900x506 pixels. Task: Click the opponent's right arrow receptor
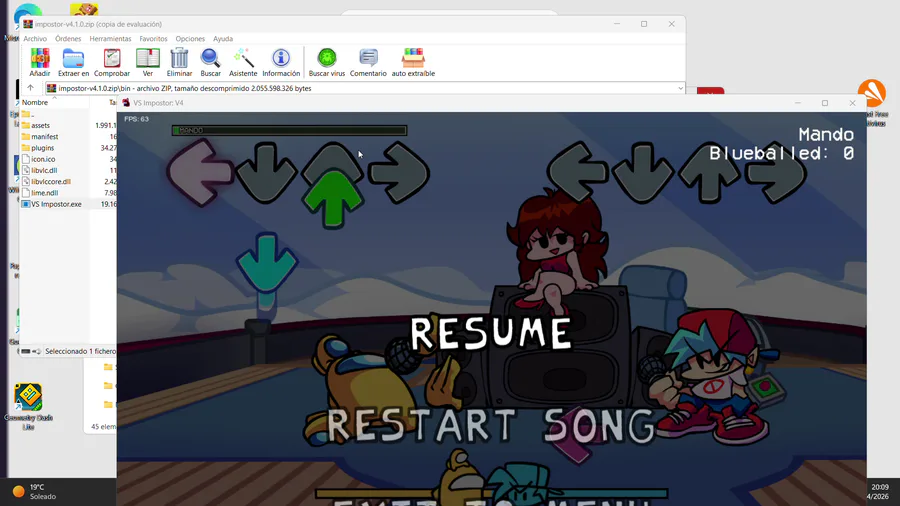coord(399,172)
